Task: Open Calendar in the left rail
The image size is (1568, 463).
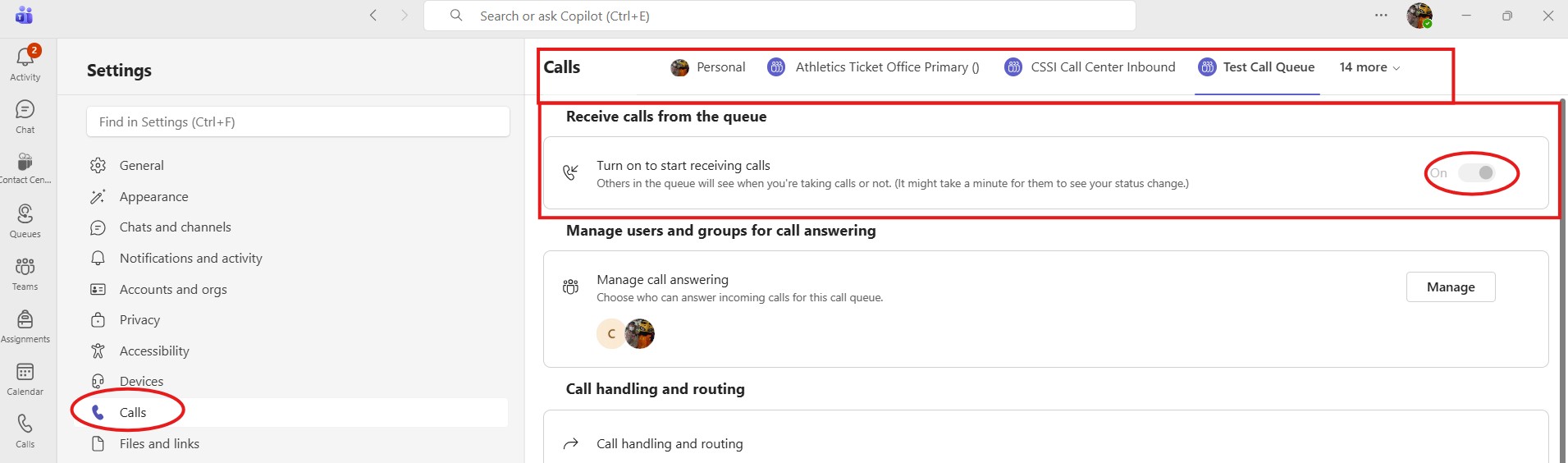Action: (25, 378)
